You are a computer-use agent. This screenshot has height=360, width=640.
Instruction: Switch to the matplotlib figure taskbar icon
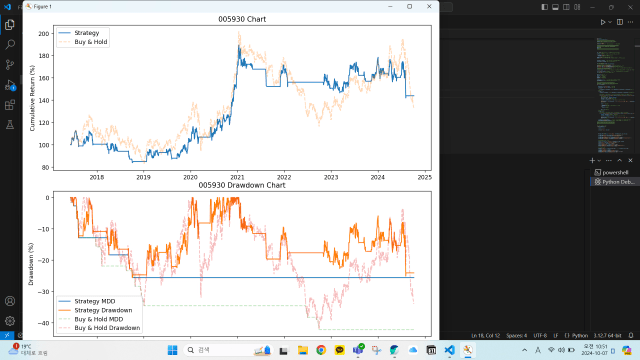468,350
